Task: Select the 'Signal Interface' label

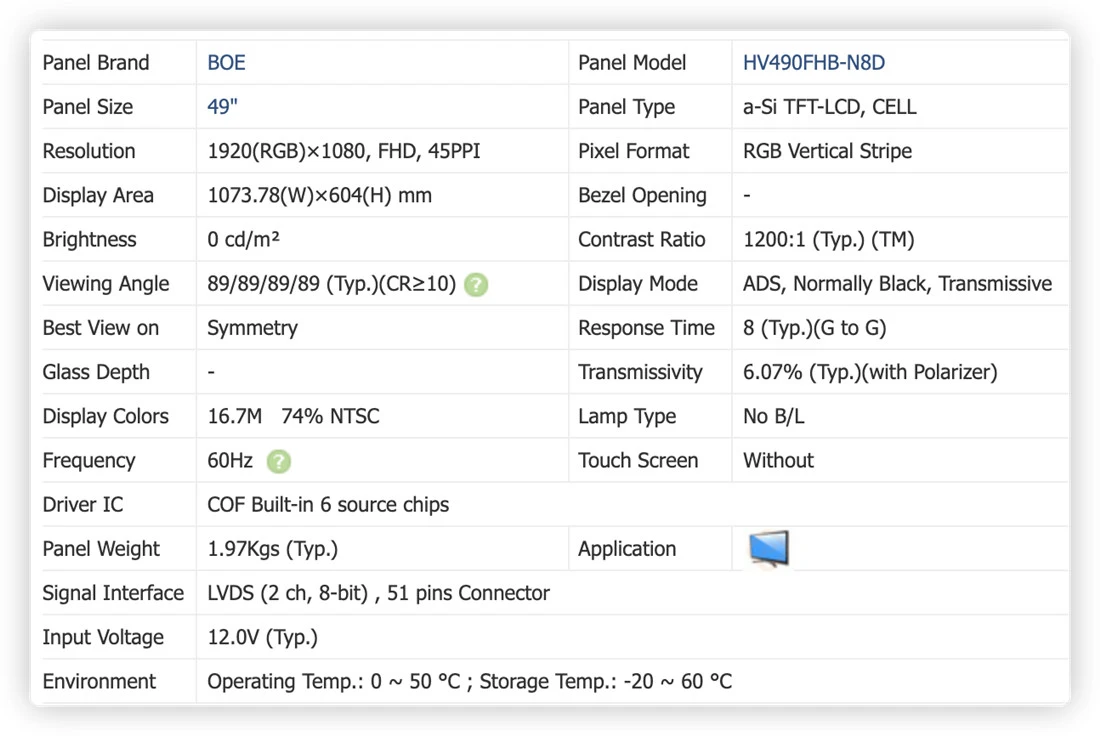Action: click(113, 593)
